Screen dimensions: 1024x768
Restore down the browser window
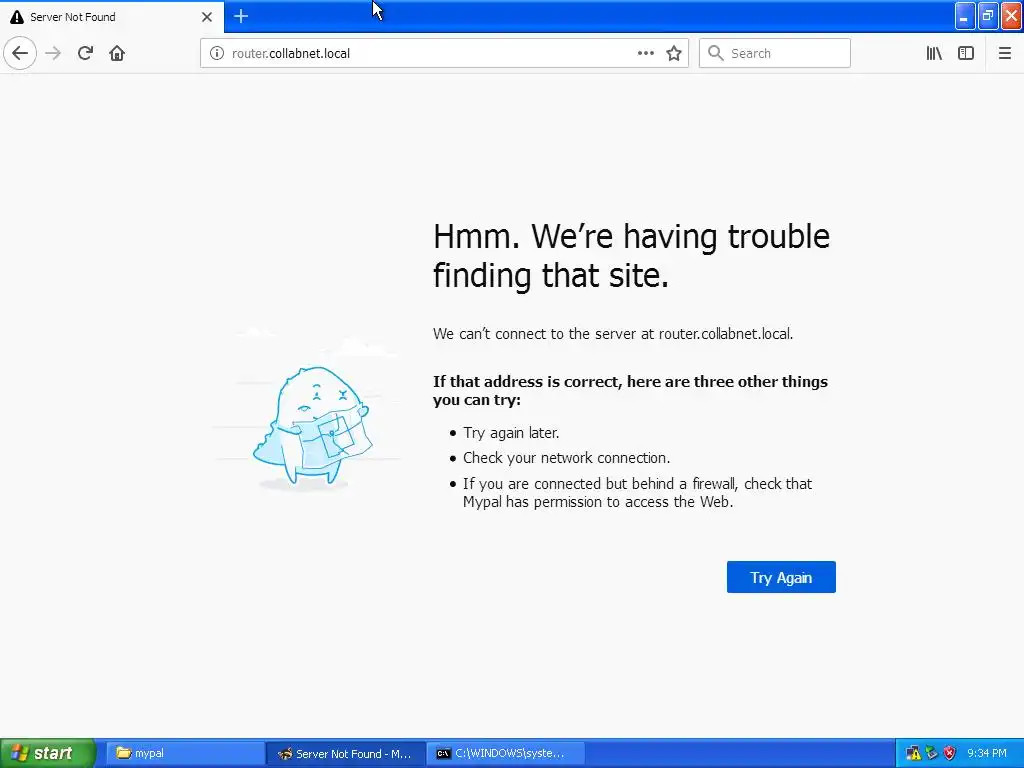(988, 16)
